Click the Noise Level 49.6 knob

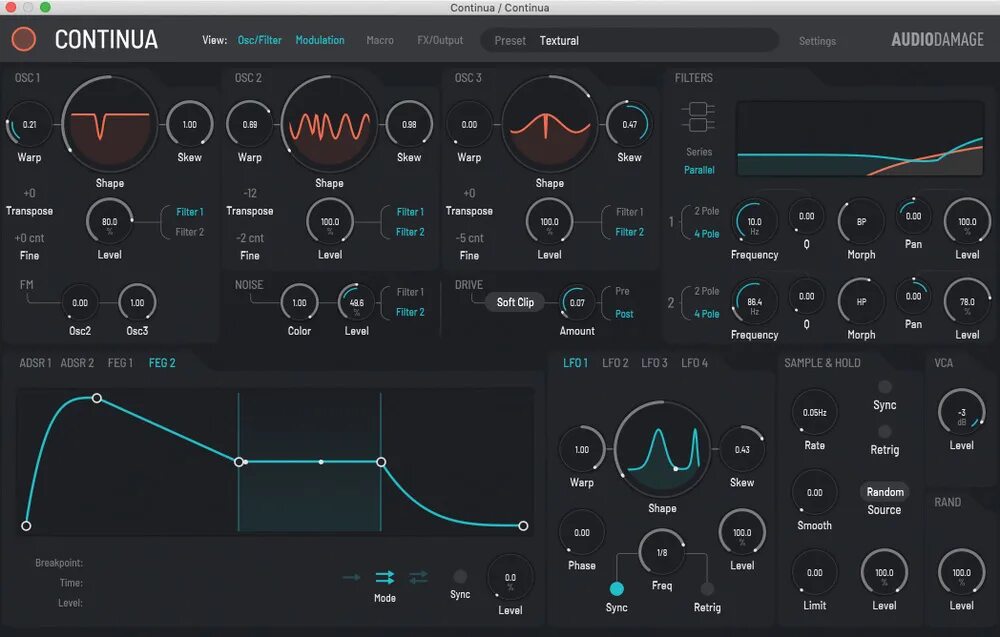tap(357, 302)
